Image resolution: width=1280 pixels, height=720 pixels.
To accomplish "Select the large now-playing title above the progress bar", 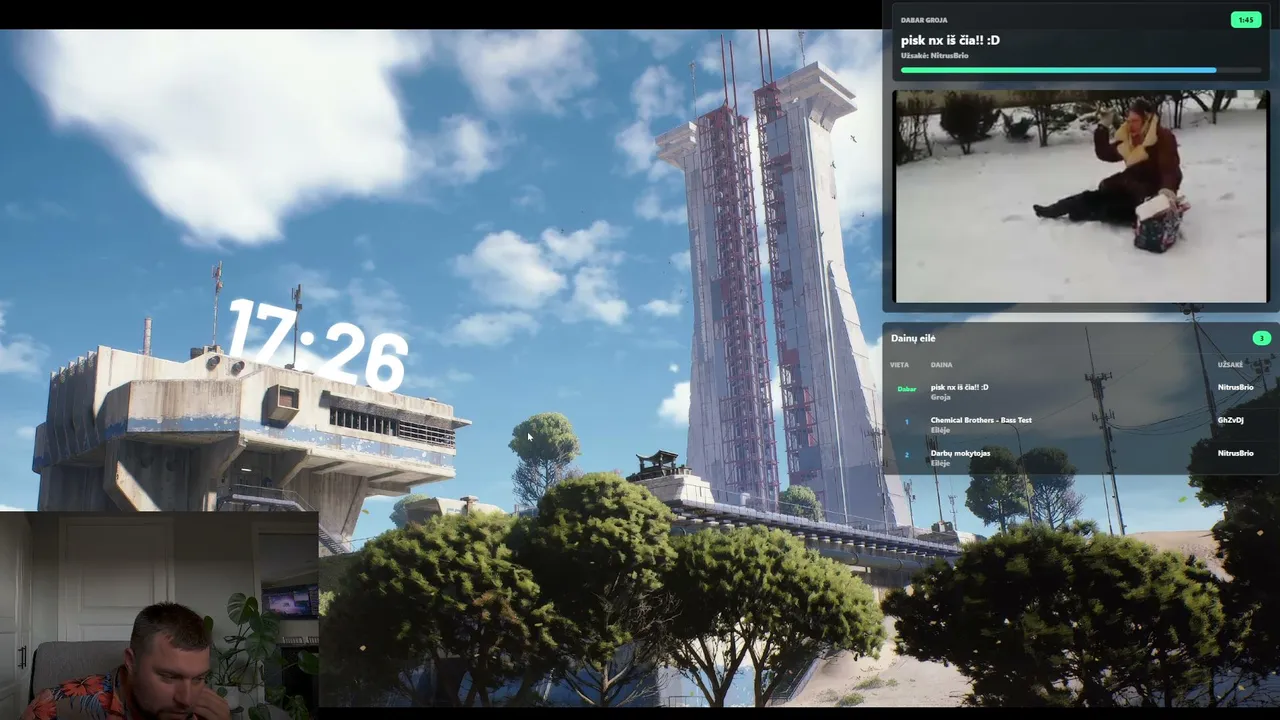I will coord(950,40).
